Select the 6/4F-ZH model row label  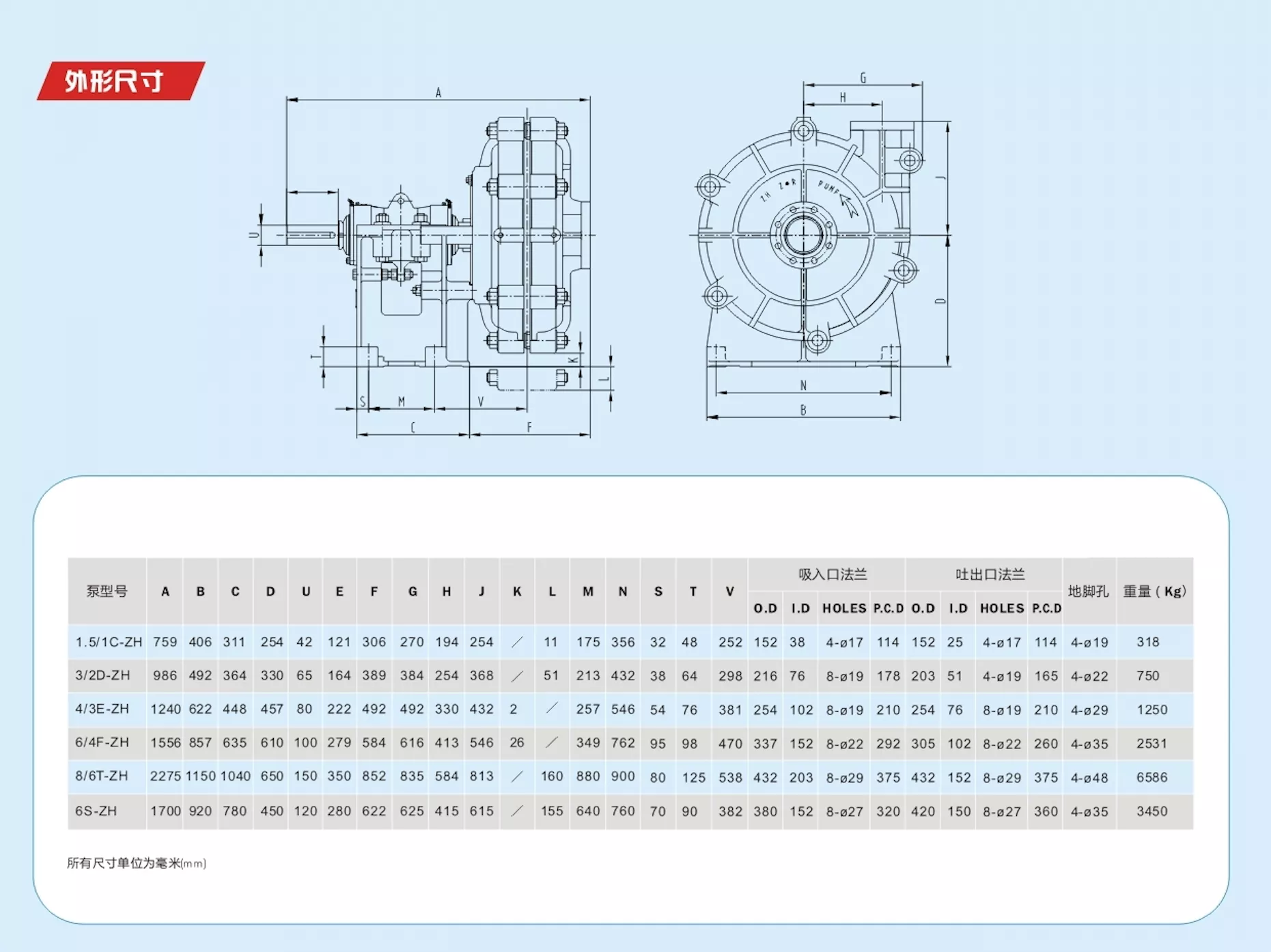pyautogui.click(x=102, y=742)
